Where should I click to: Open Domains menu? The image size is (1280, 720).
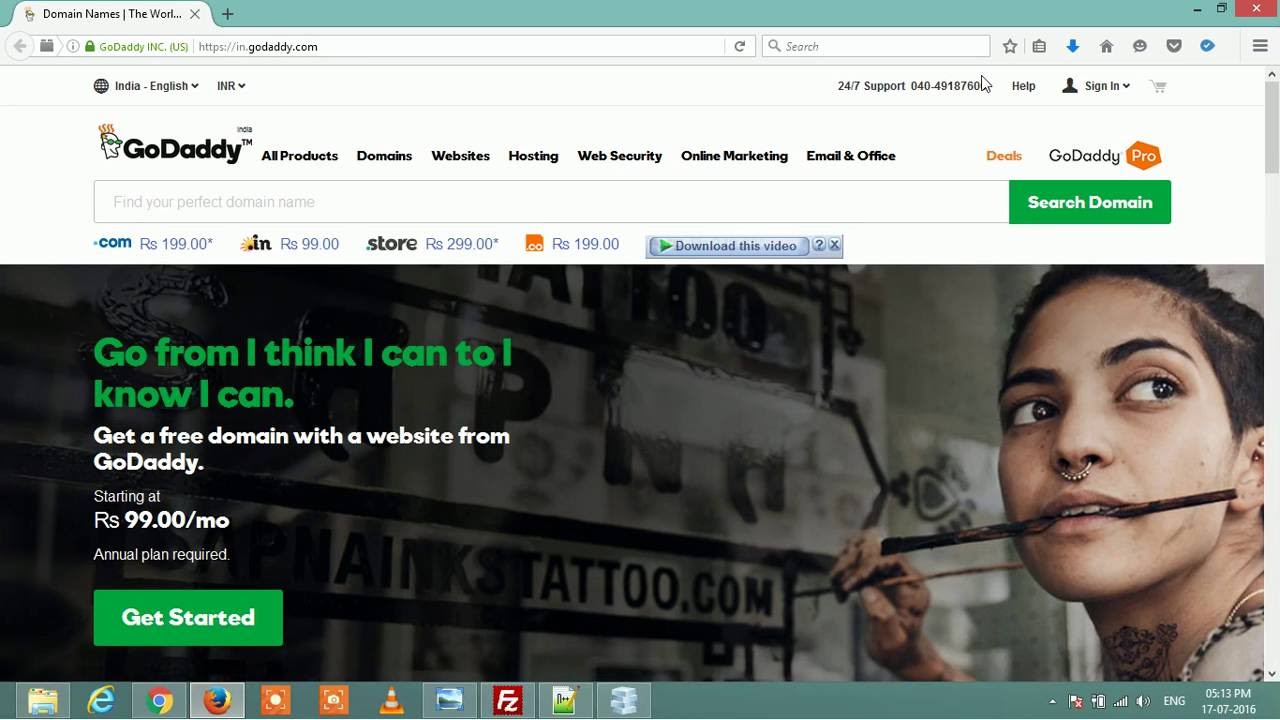(384, 156)
